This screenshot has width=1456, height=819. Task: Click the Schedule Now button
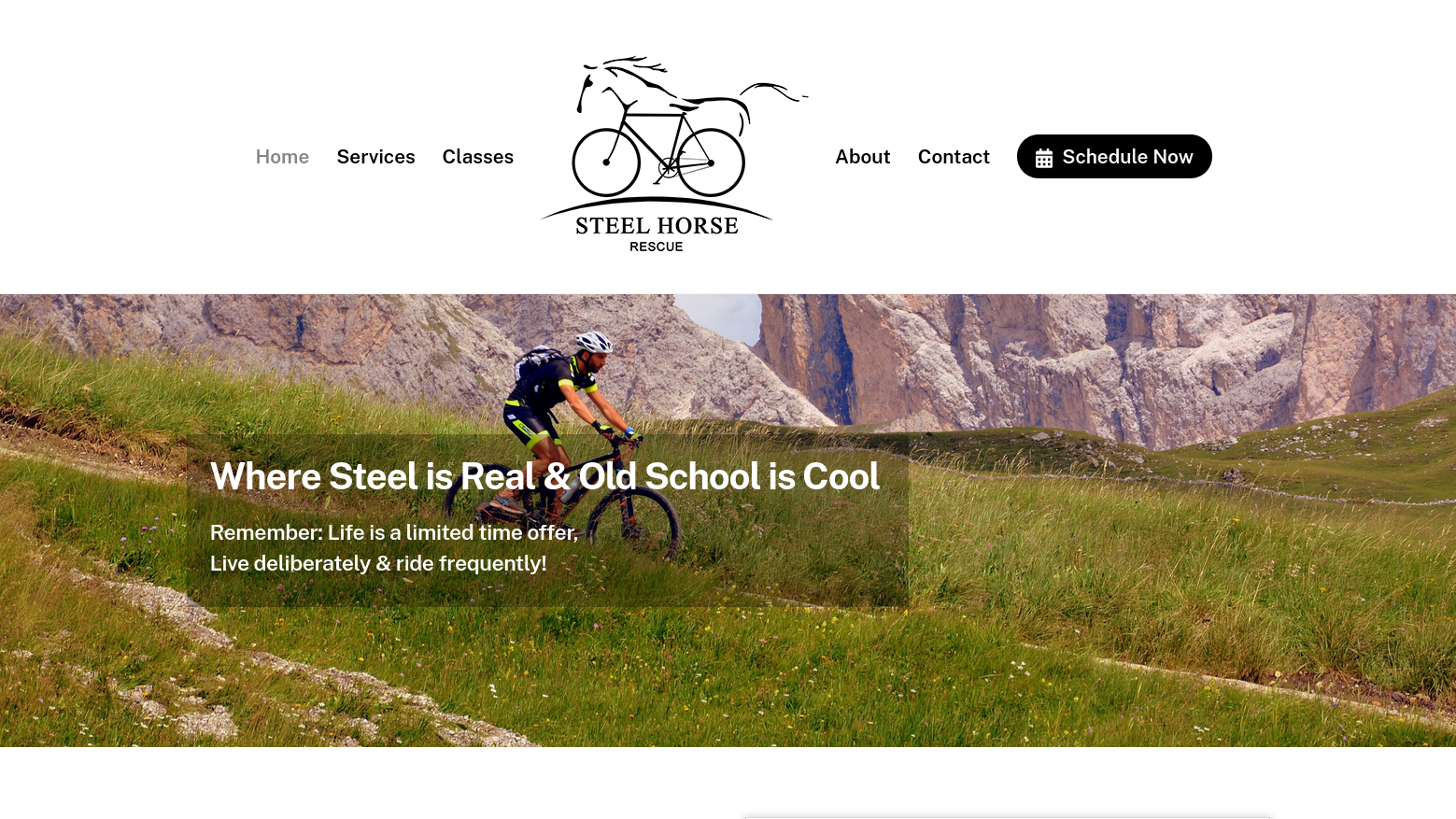coord(1114,157)
